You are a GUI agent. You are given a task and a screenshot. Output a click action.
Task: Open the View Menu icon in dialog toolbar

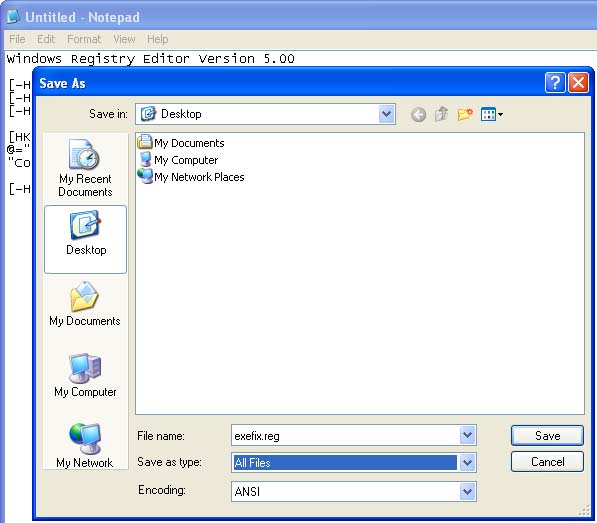(492, 114)
